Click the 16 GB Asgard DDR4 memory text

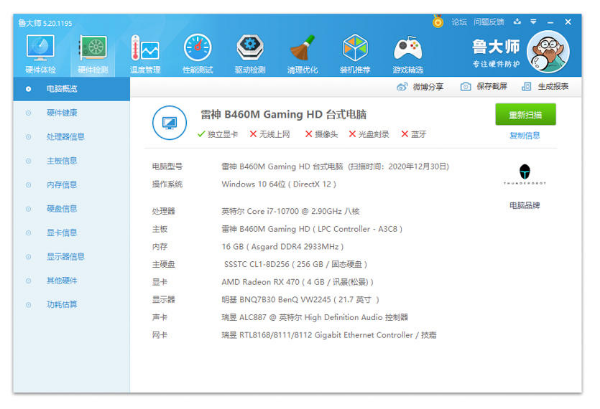point(283,247)
